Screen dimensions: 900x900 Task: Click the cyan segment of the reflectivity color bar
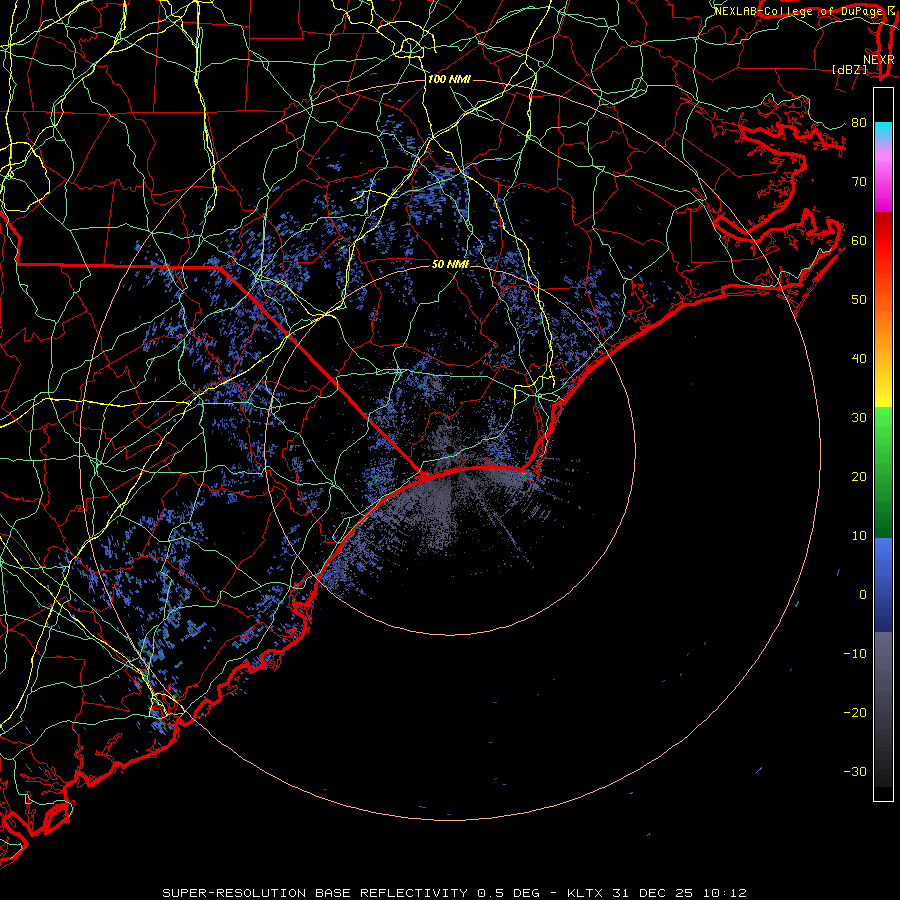point(883,132)
